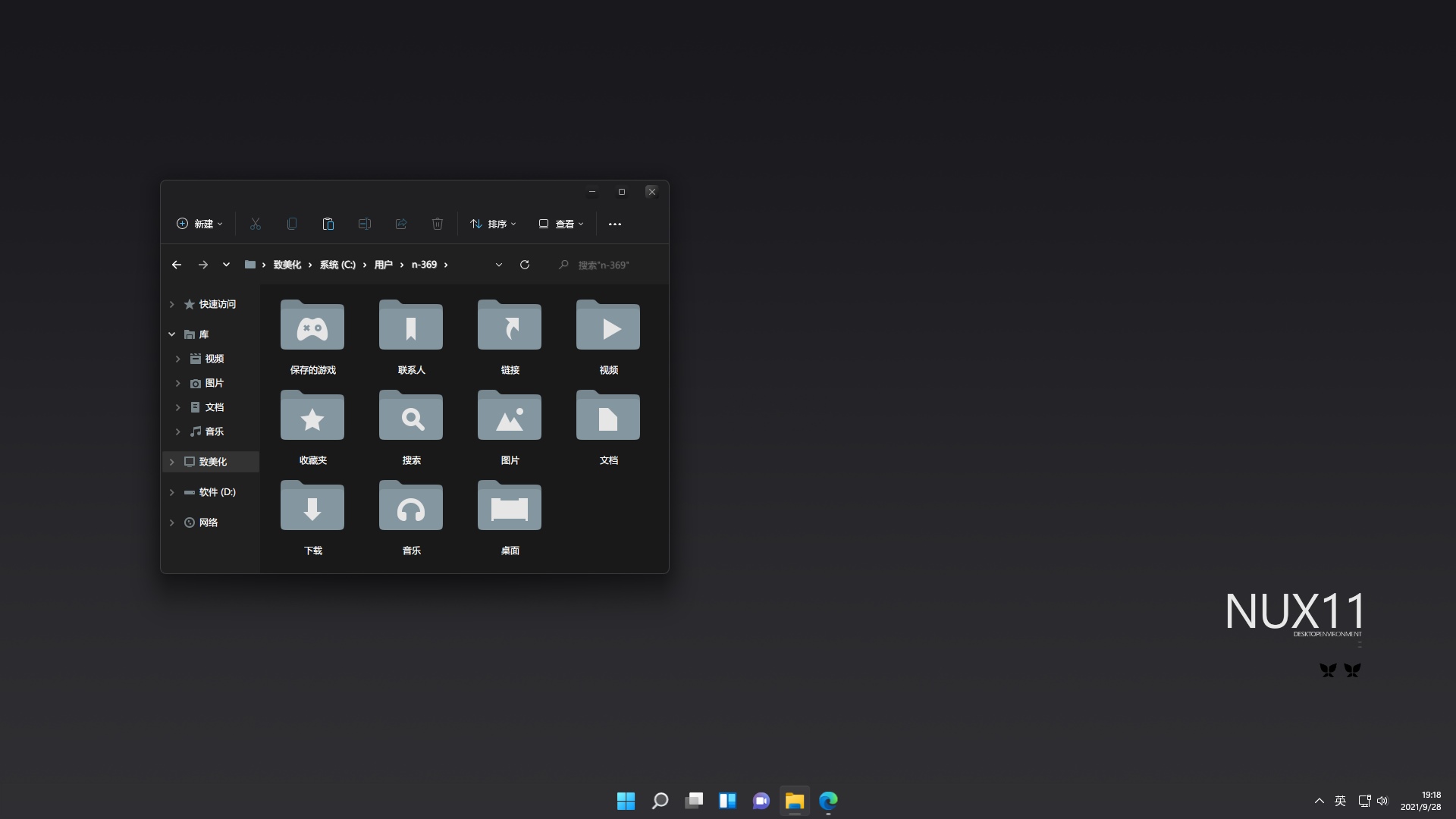1456x819 pixels.
Task: Go back with the left arrow
Action: (177, 265)
